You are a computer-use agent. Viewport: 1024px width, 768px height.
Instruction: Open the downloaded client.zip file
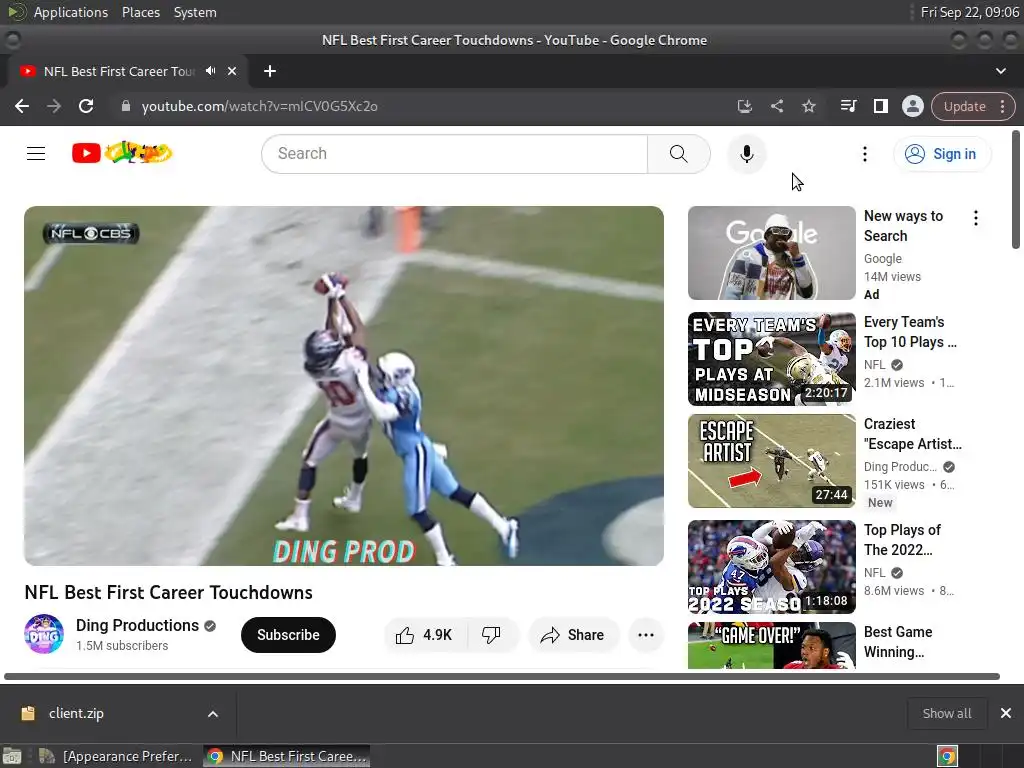point(76,713)
